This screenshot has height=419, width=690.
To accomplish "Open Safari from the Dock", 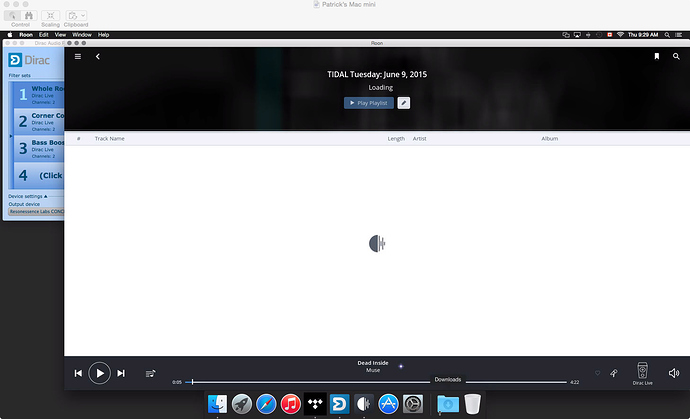I will coord(266,404).
